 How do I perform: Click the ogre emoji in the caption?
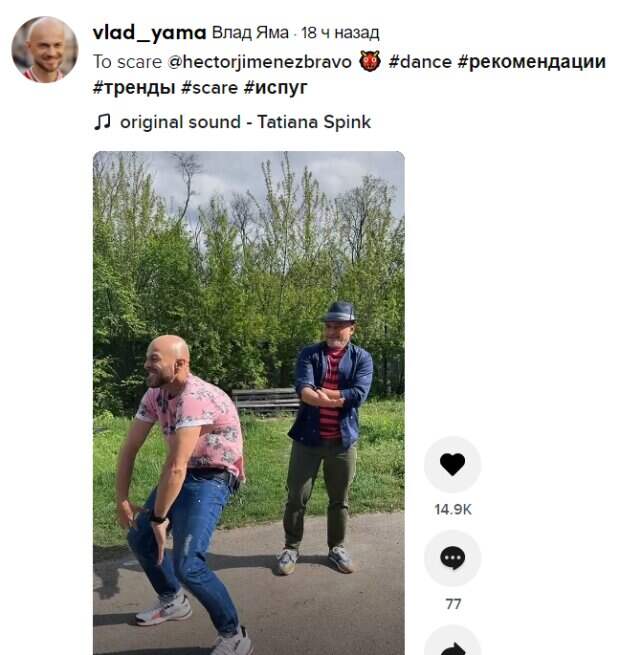point(370,61)
